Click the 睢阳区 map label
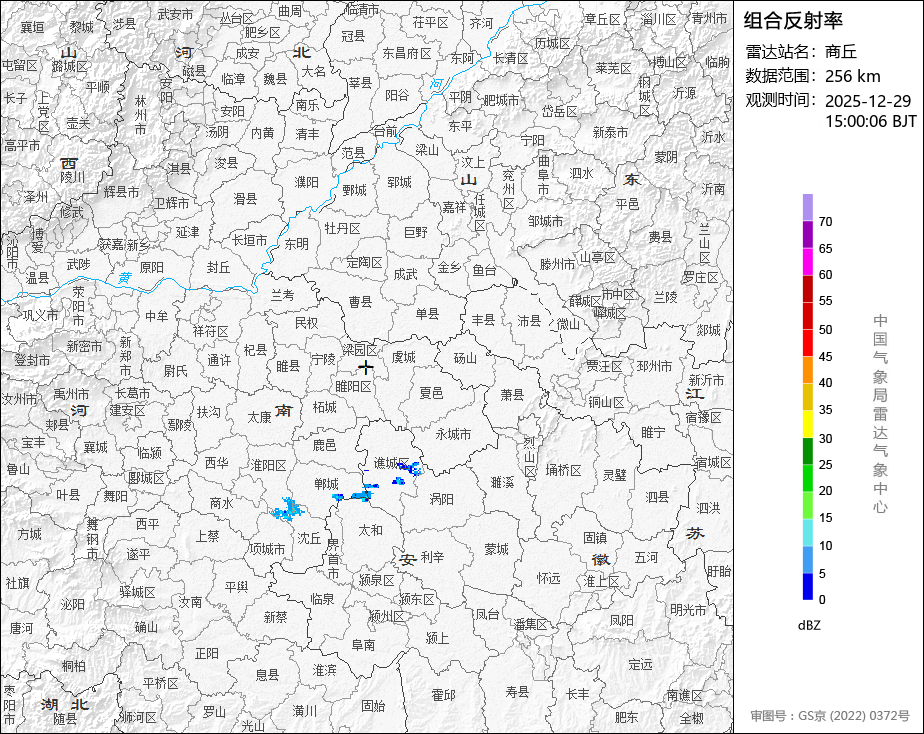Image resolution: width=924 pixels, height=734 pixels. pyautogui.click(x=354, y=386)
